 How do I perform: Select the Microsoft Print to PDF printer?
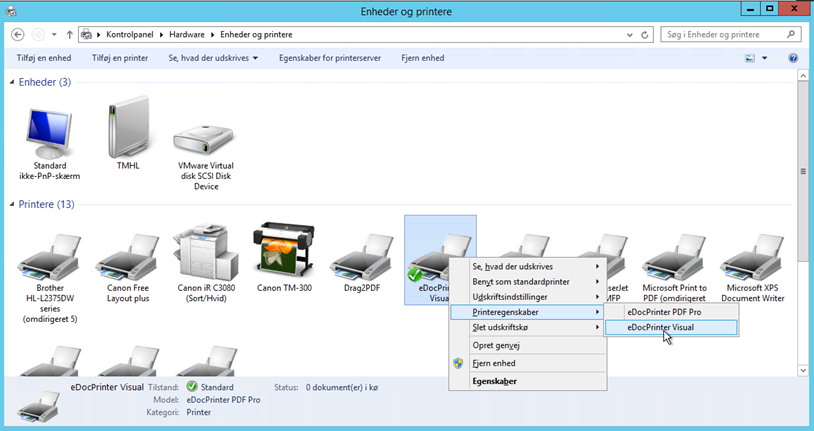click(674, 268)
